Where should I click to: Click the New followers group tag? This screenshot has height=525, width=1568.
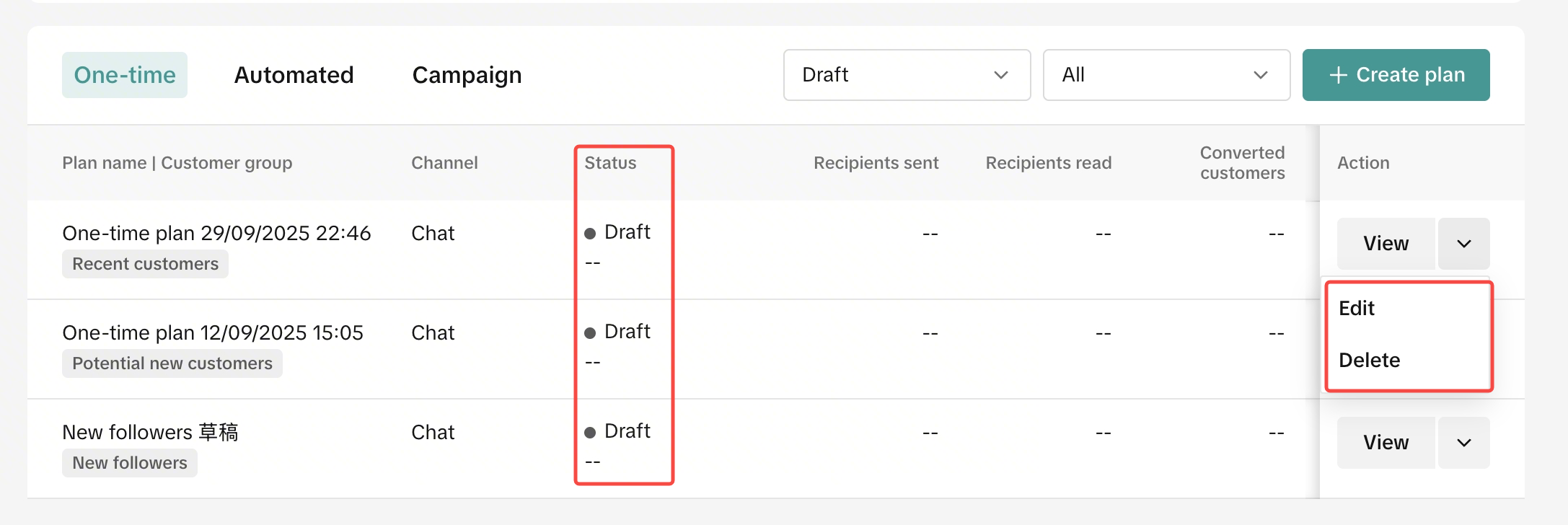(130, 463)
